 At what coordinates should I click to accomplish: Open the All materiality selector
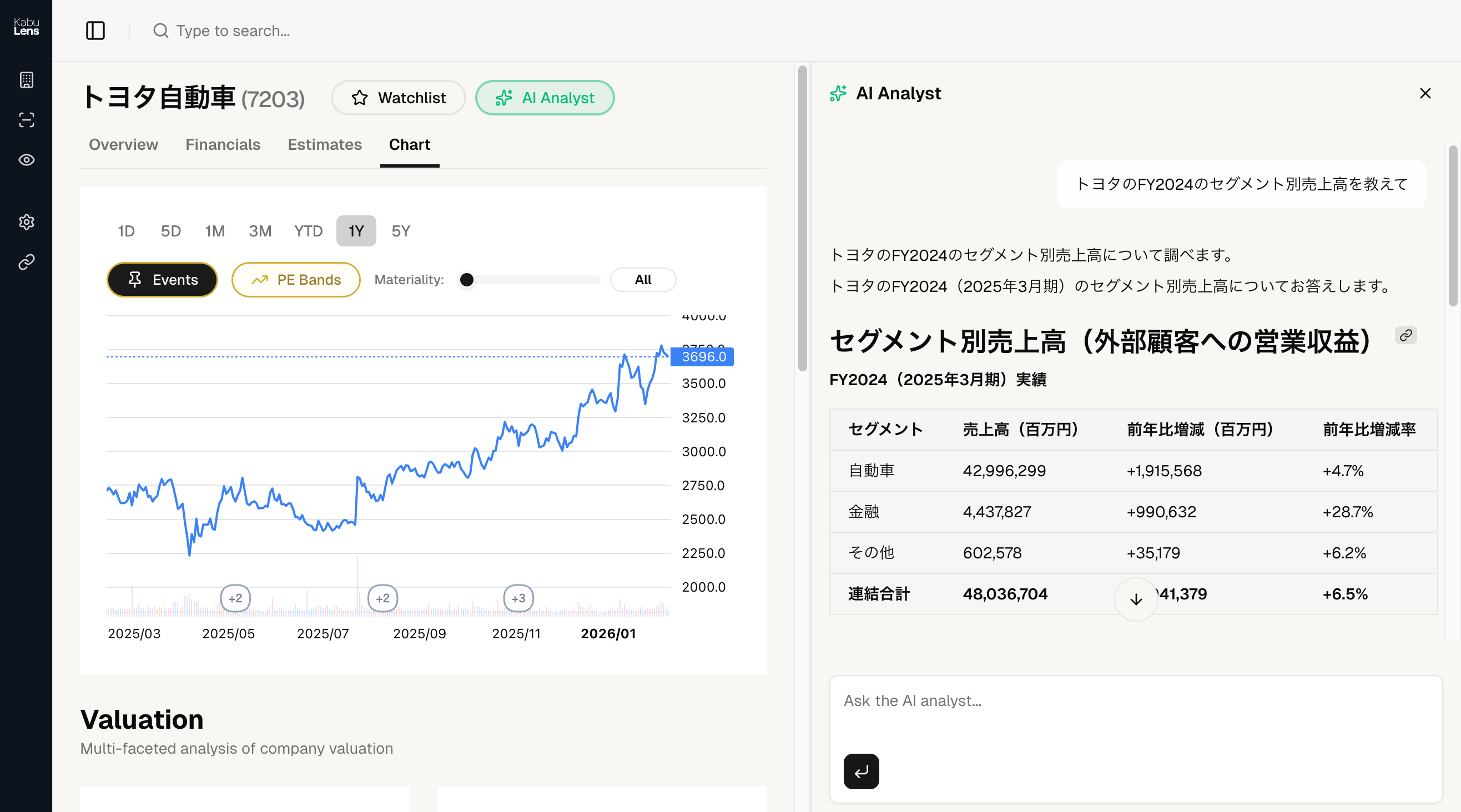coord(643,280)
